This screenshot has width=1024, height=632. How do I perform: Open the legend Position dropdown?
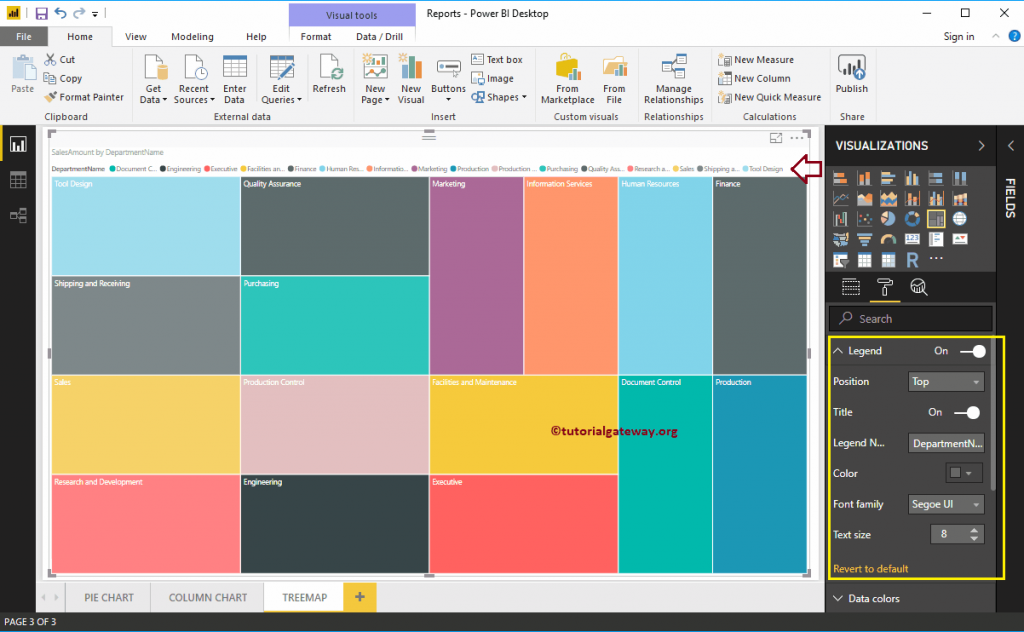pos(946,381)
